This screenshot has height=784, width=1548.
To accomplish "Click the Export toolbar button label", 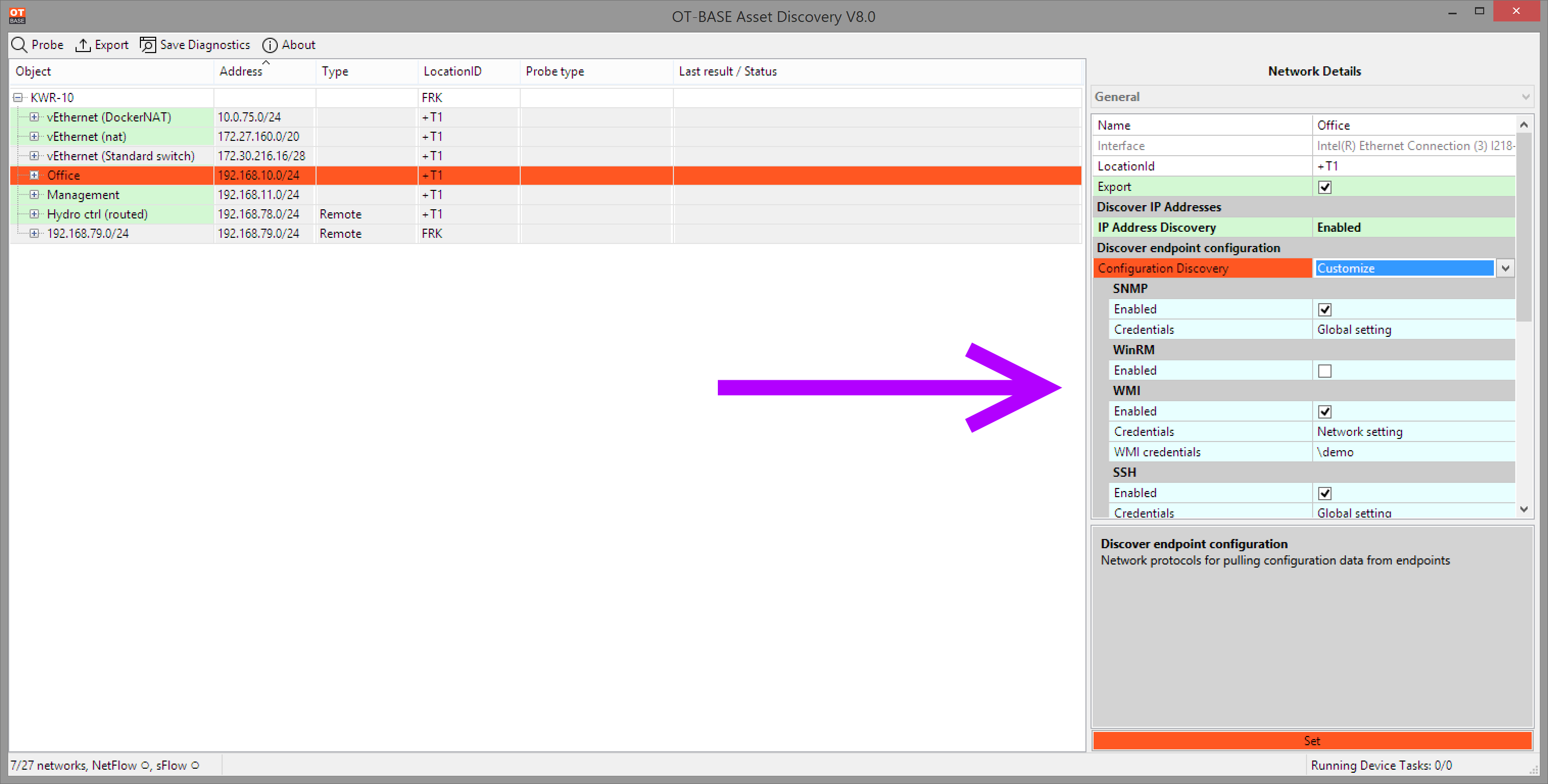I will click(112, 45).
